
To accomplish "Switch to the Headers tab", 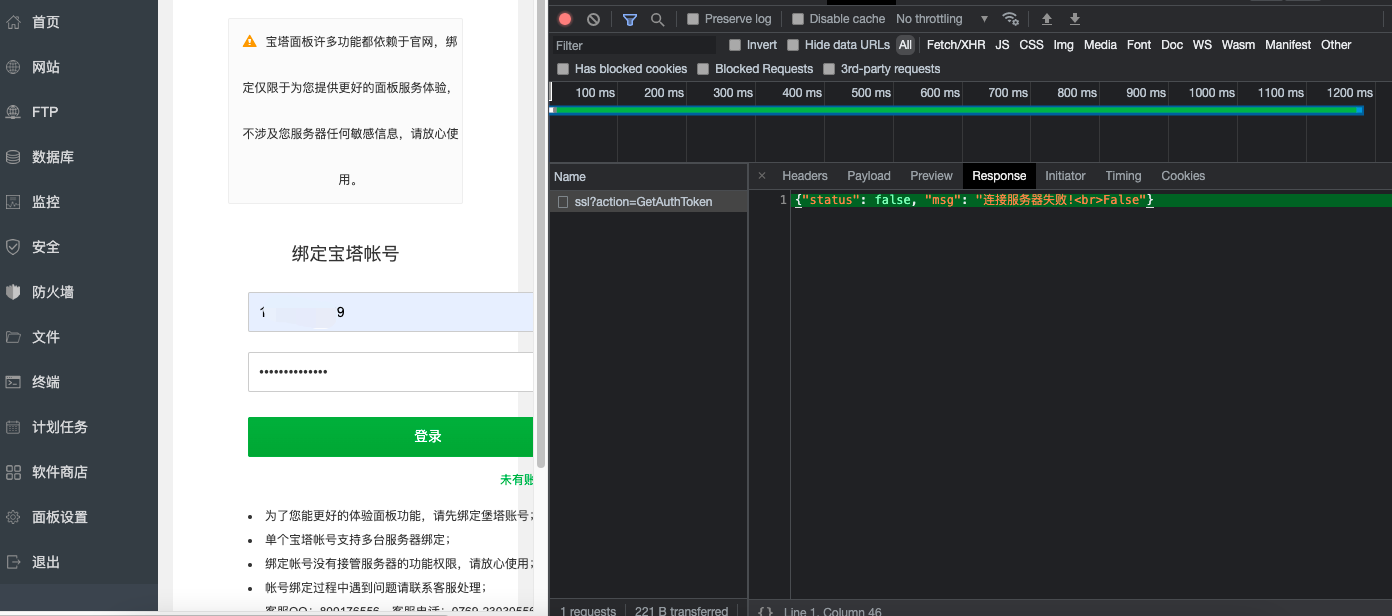I will 805,176.
